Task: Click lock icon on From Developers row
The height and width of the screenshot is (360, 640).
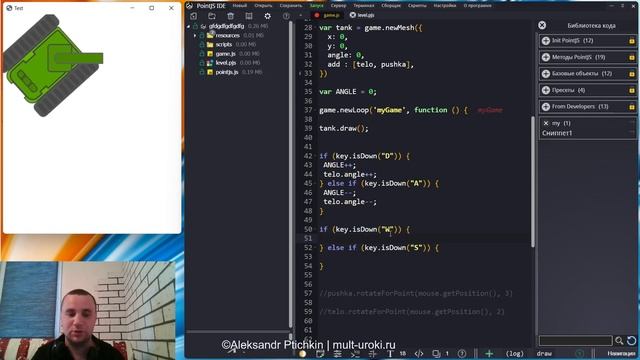Action: [x=632, y=107]
